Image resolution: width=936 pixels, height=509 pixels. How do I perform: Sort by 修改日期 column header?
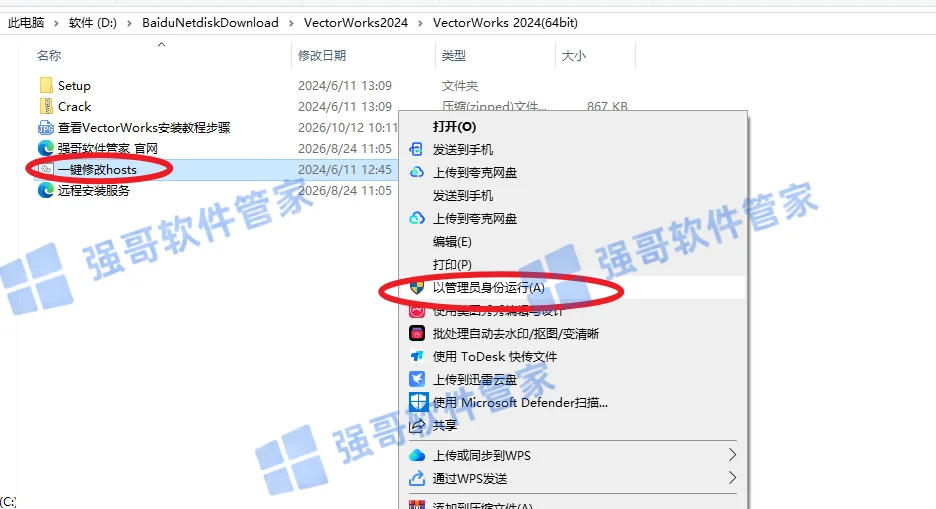click(x=322, y=55)
